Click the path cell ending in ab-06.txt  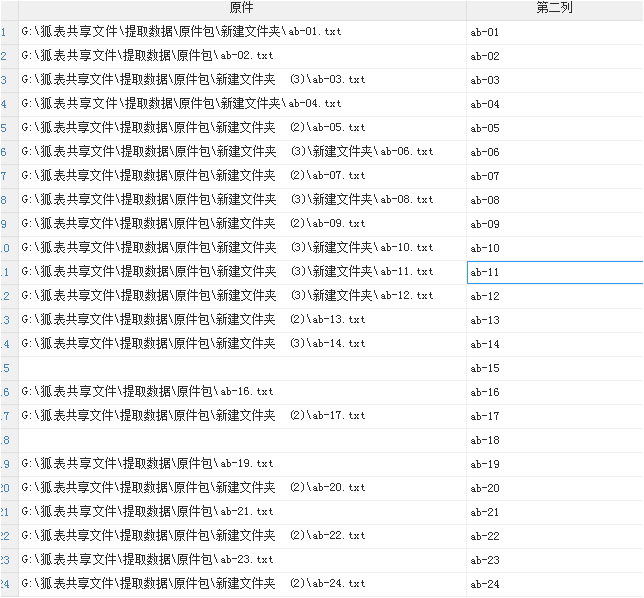[241, 152]
